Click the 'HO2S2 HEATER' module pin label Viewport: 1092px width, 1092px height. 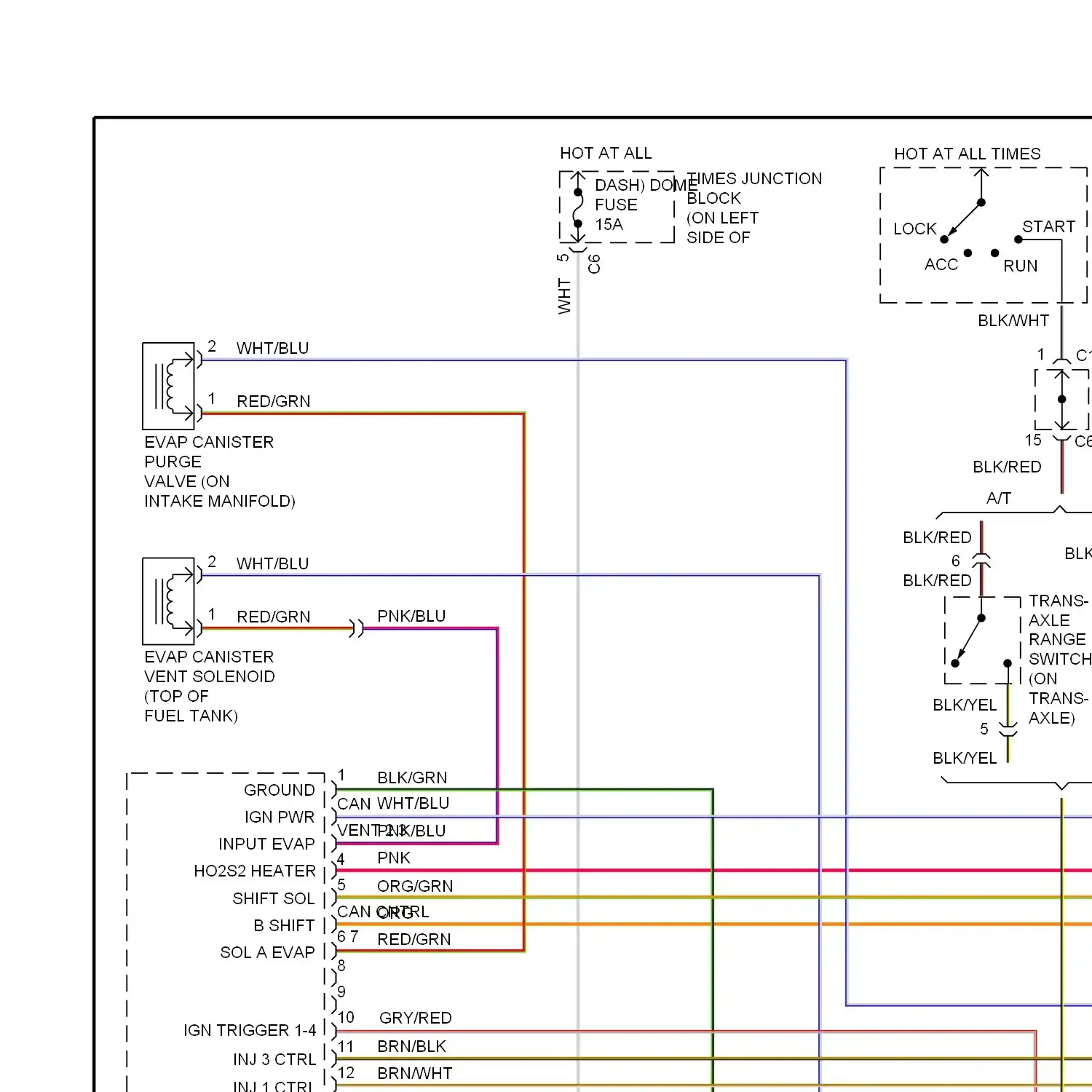click(255, 871)
